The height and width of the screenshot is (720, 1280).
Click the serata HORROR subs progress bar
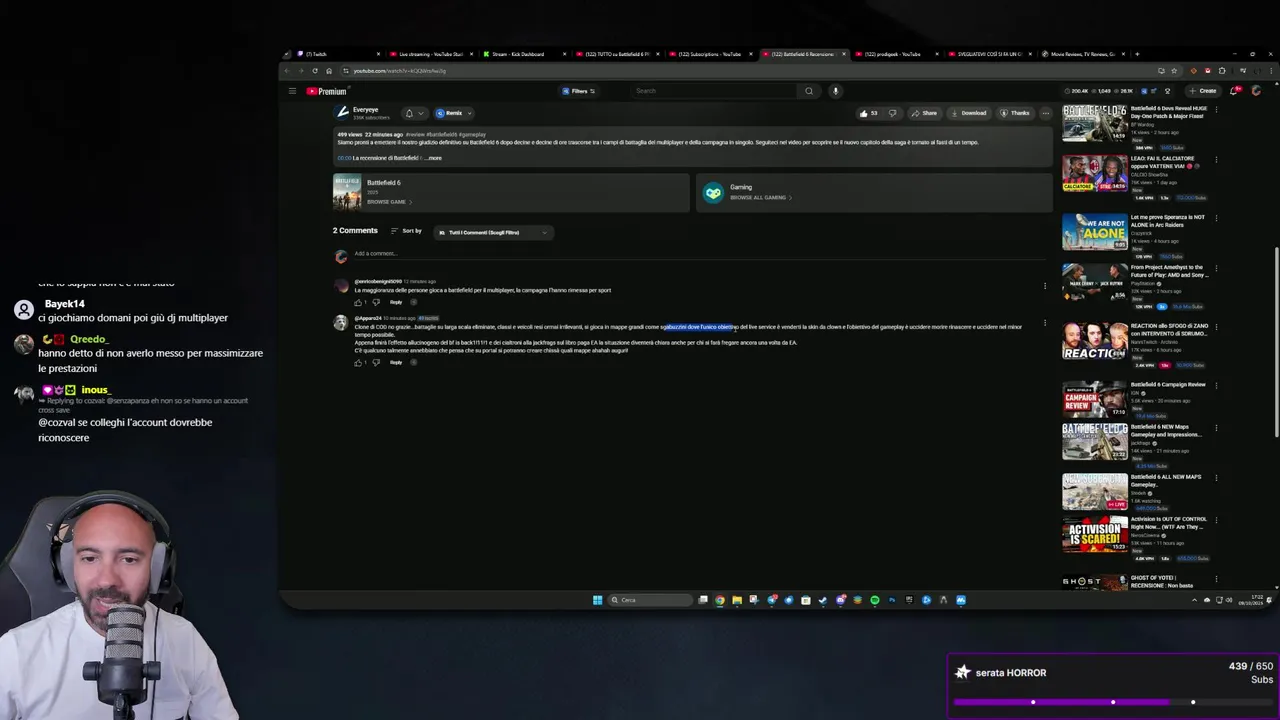coord(1113,702)
